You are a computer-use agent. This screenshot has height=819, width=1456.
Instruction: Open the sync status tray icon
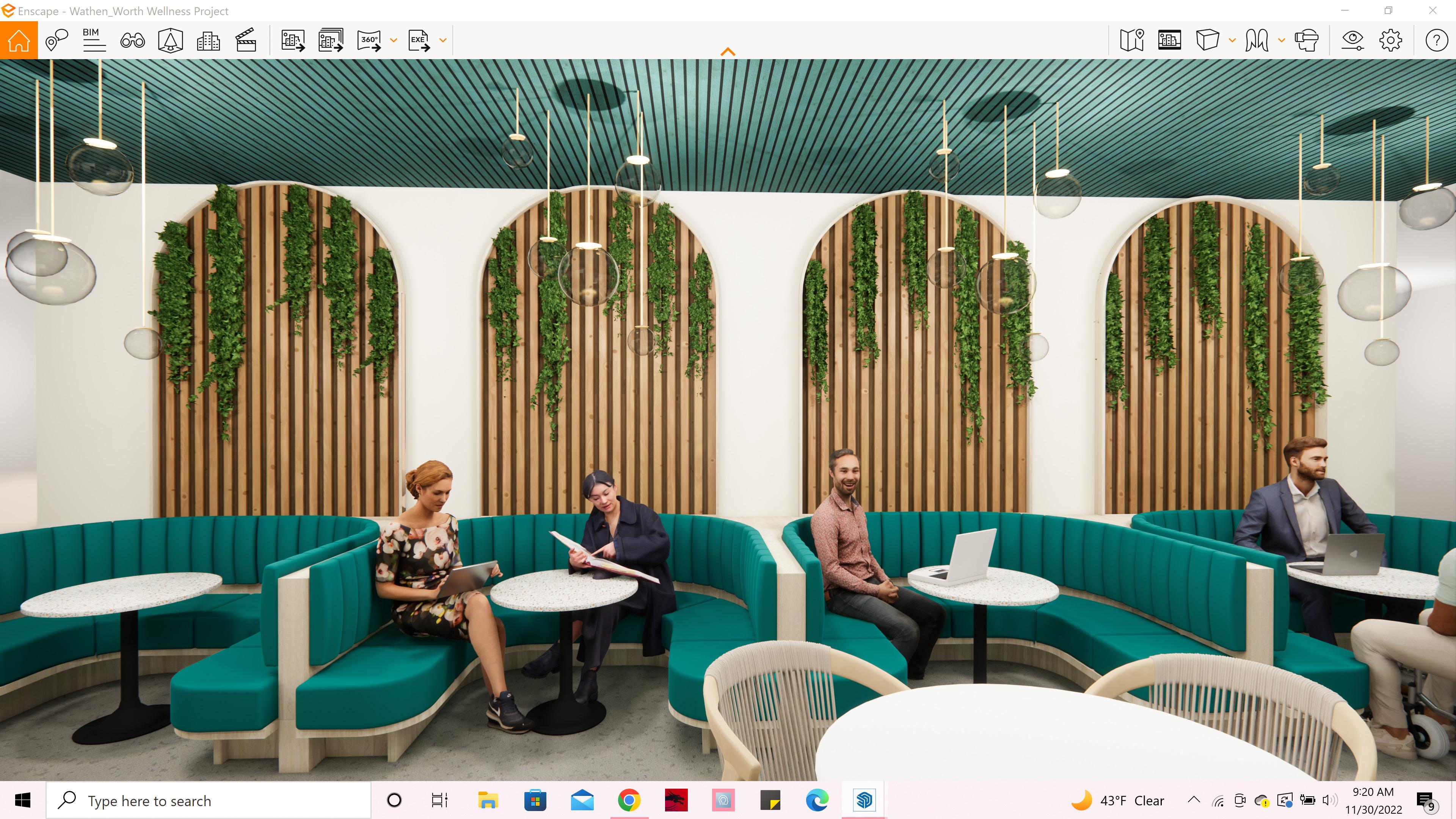1285,800
